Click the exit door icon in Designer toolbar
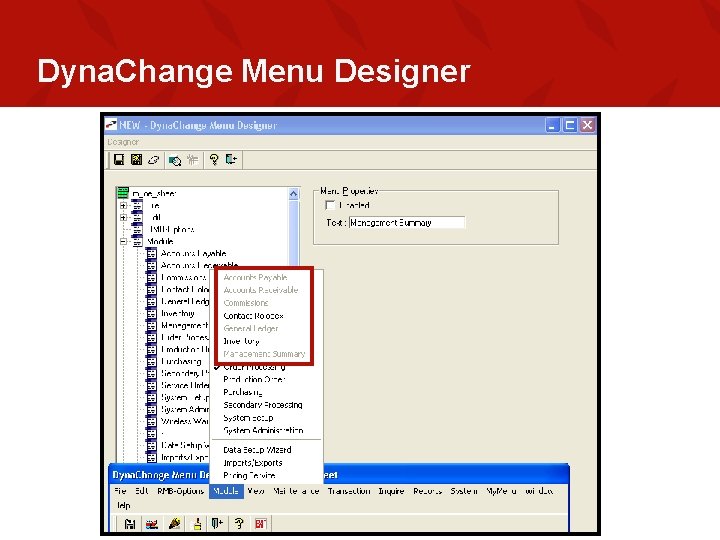Screen dimensions: 720x540 click(231, 159)
